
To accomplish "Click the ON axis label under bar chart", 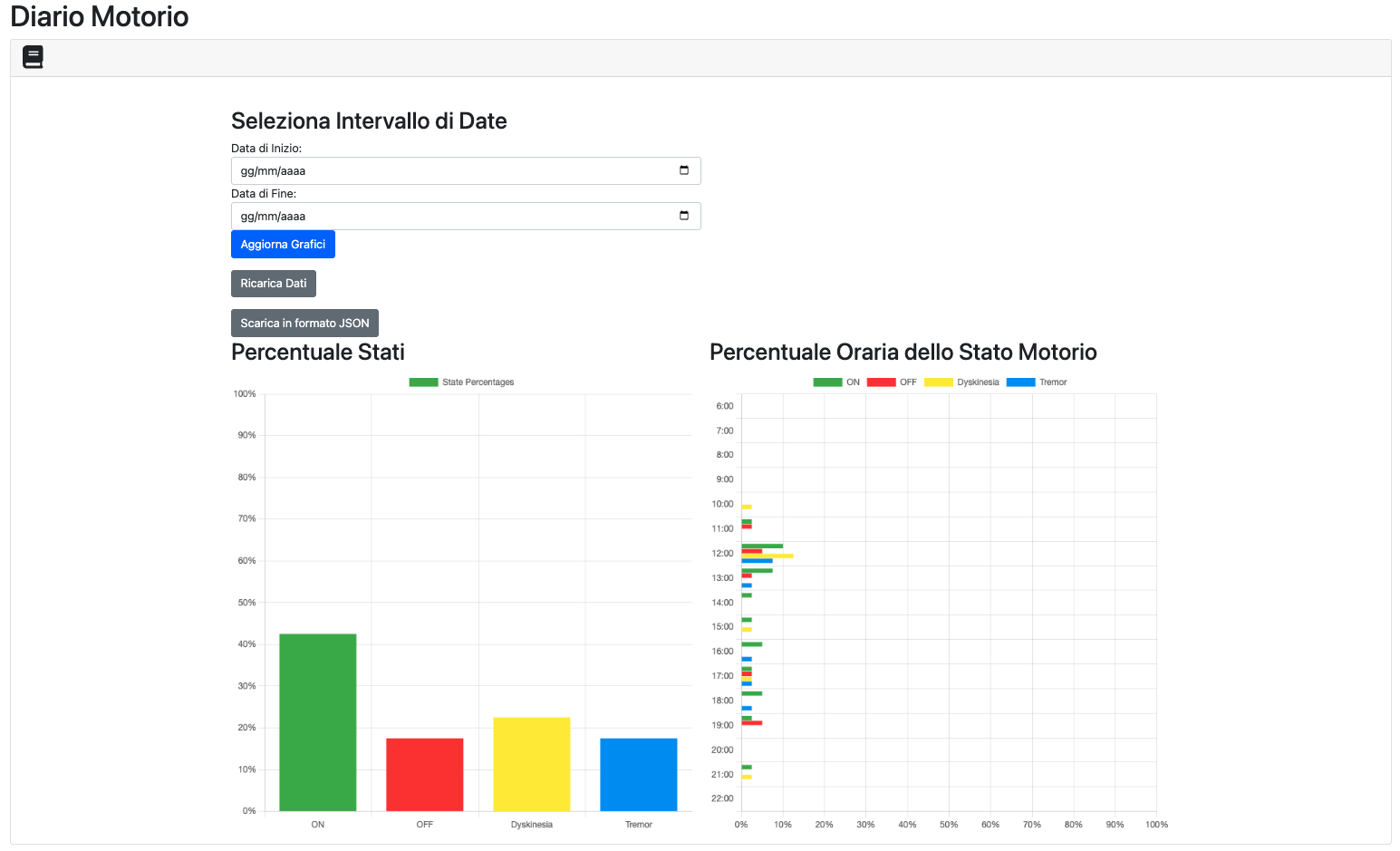I will pyautogui.click(x=318, y=825).
